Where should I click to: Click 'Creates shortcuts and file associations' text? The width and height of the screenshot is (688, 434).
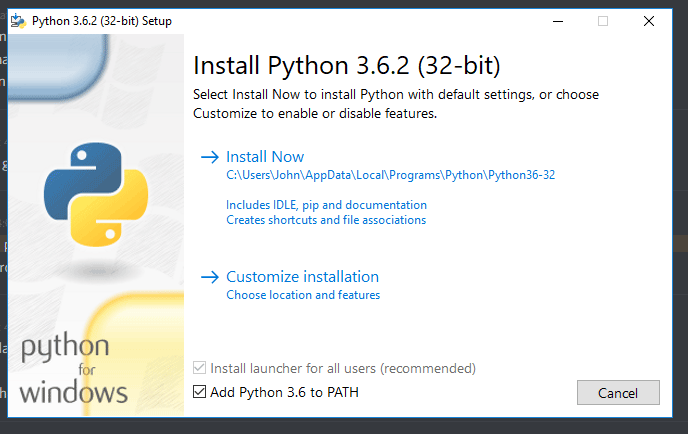[x=326, y=220]
